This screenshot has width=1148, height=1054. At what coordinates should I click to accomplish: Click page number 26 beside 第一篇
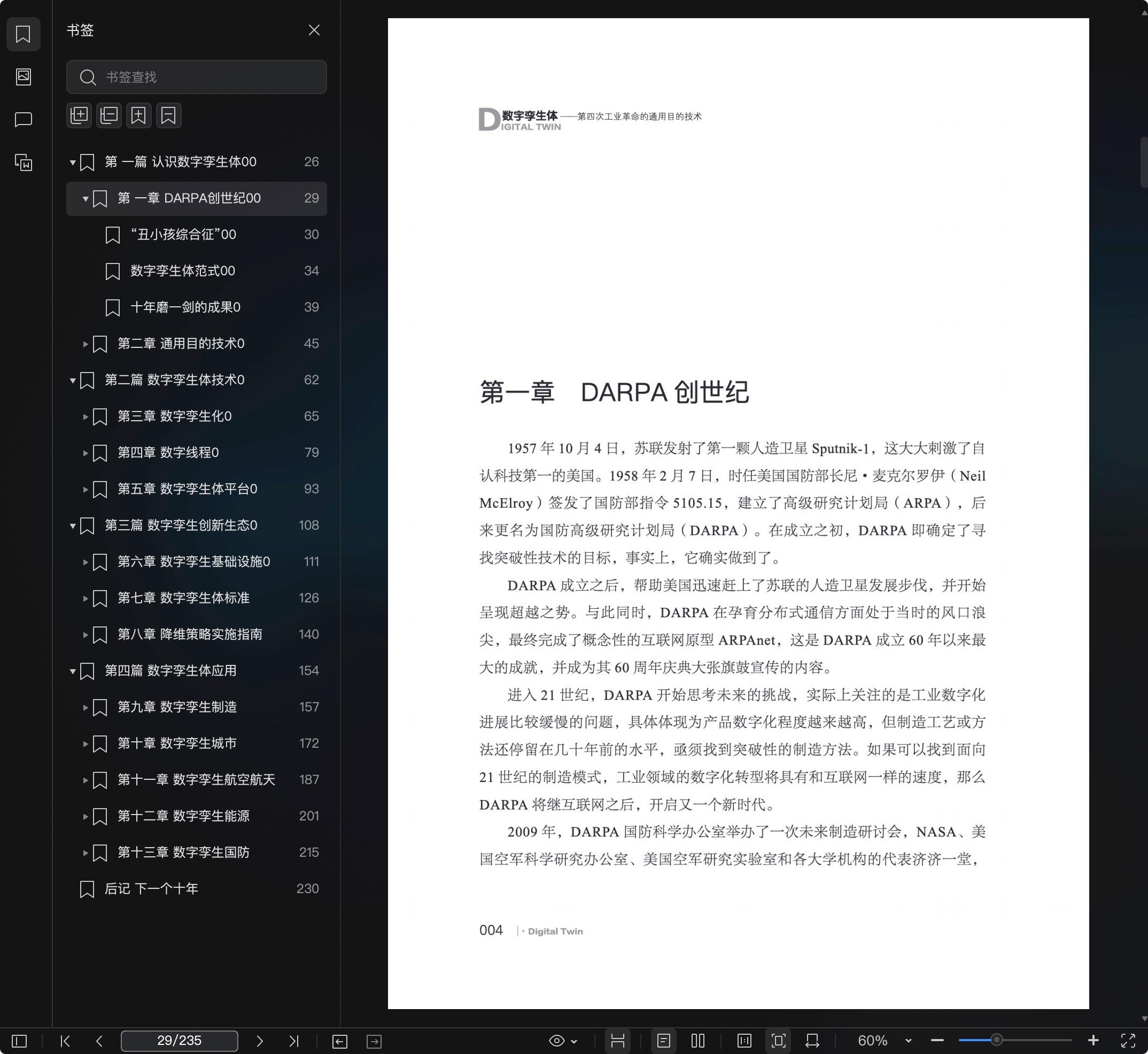pos(312,162)
